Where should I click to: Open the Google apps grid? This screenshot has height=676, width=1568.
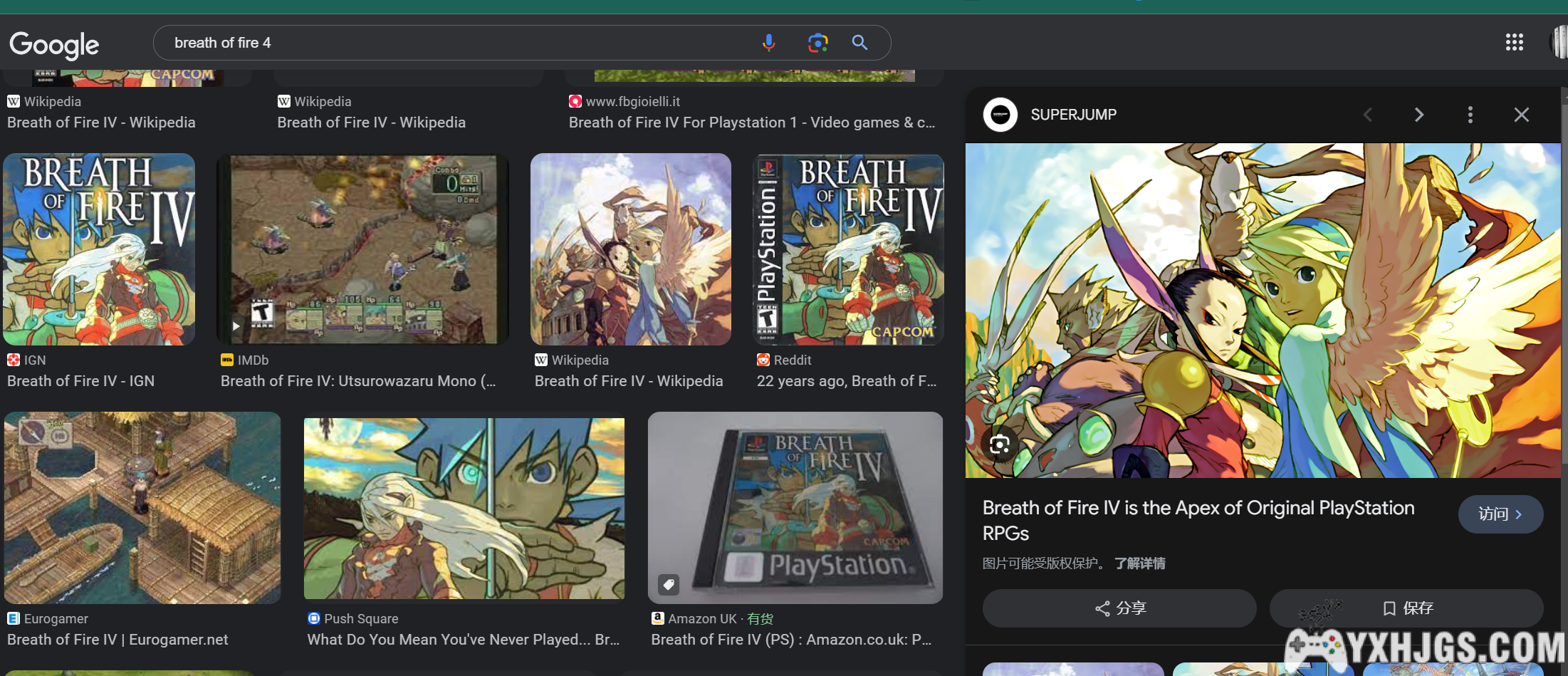(1514, 43)
